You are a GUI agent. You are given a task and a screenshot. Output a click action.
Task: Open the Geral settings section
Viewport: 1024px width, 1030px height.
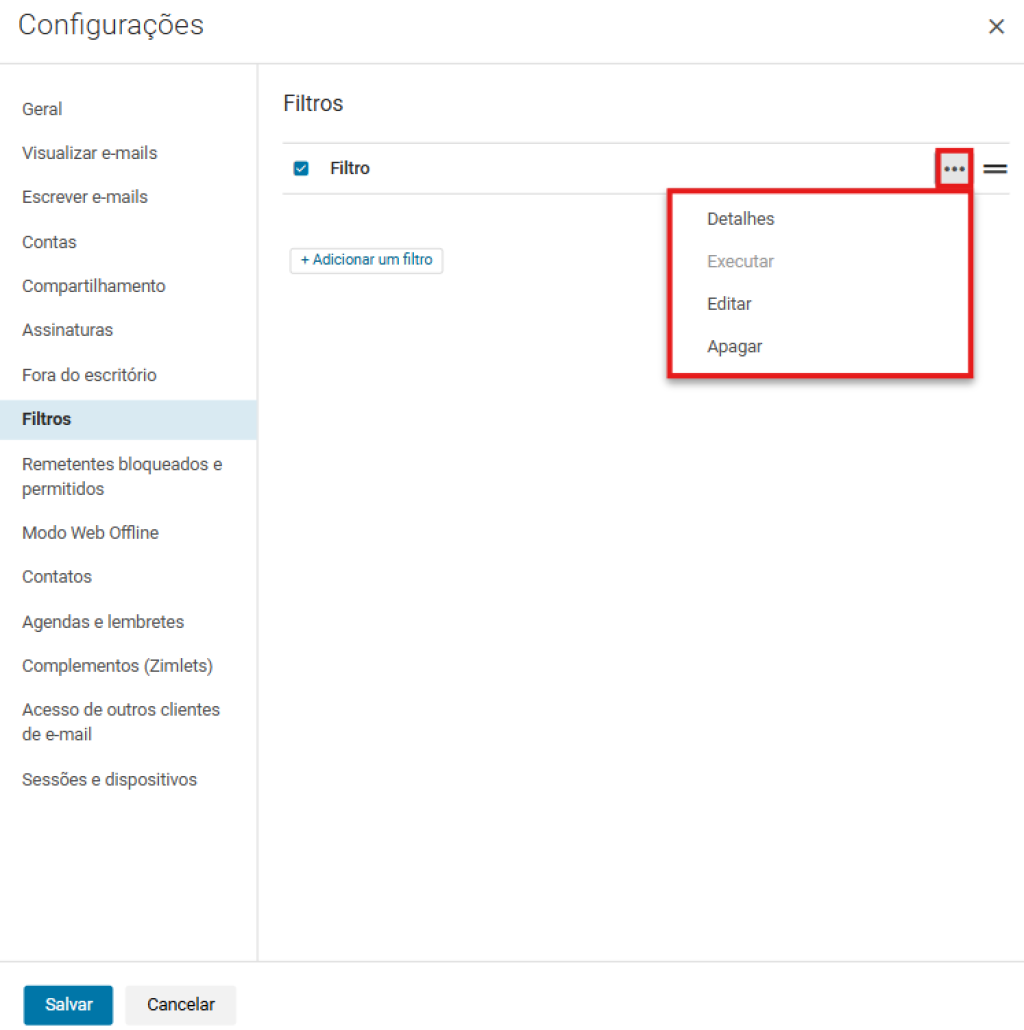click(x=42, y=109)
